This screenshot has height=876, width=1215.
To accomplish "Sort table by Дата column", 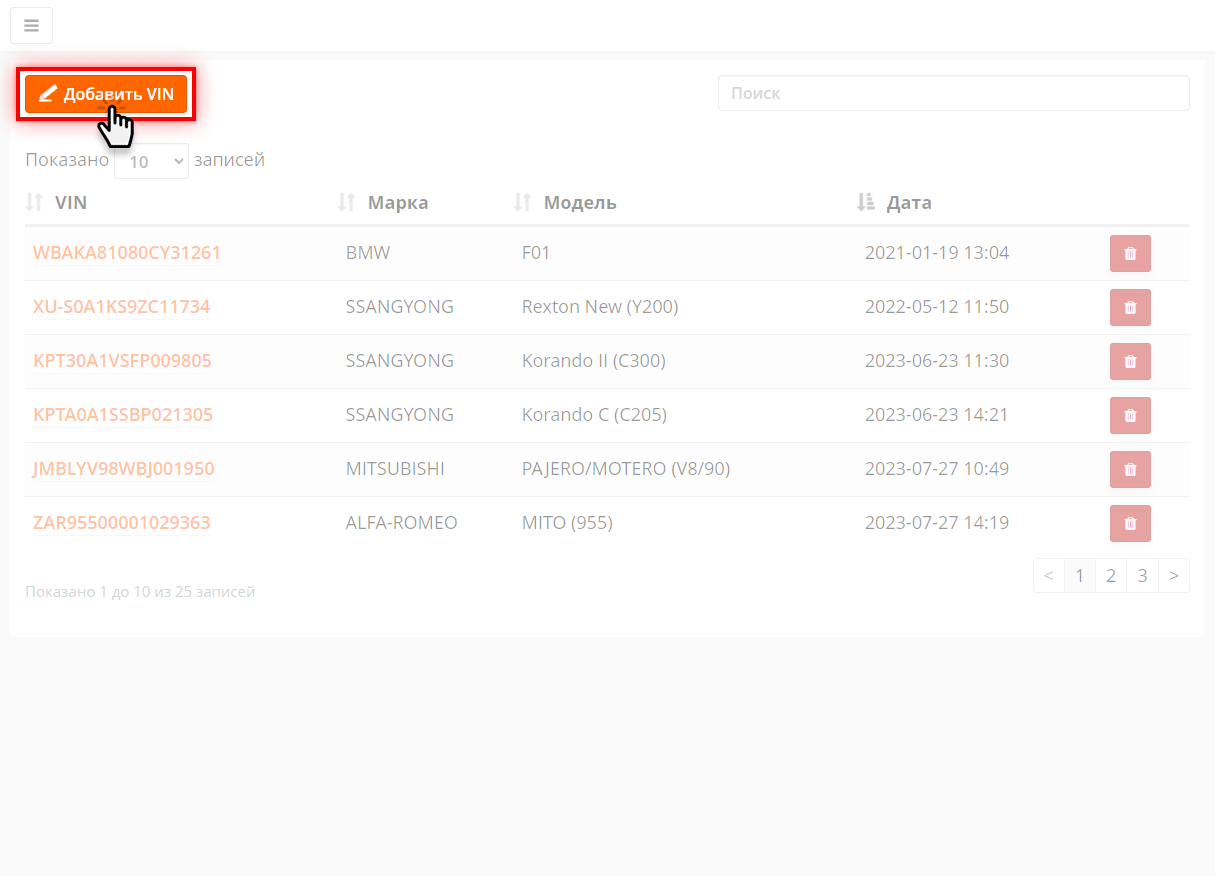I will (908, 203).
